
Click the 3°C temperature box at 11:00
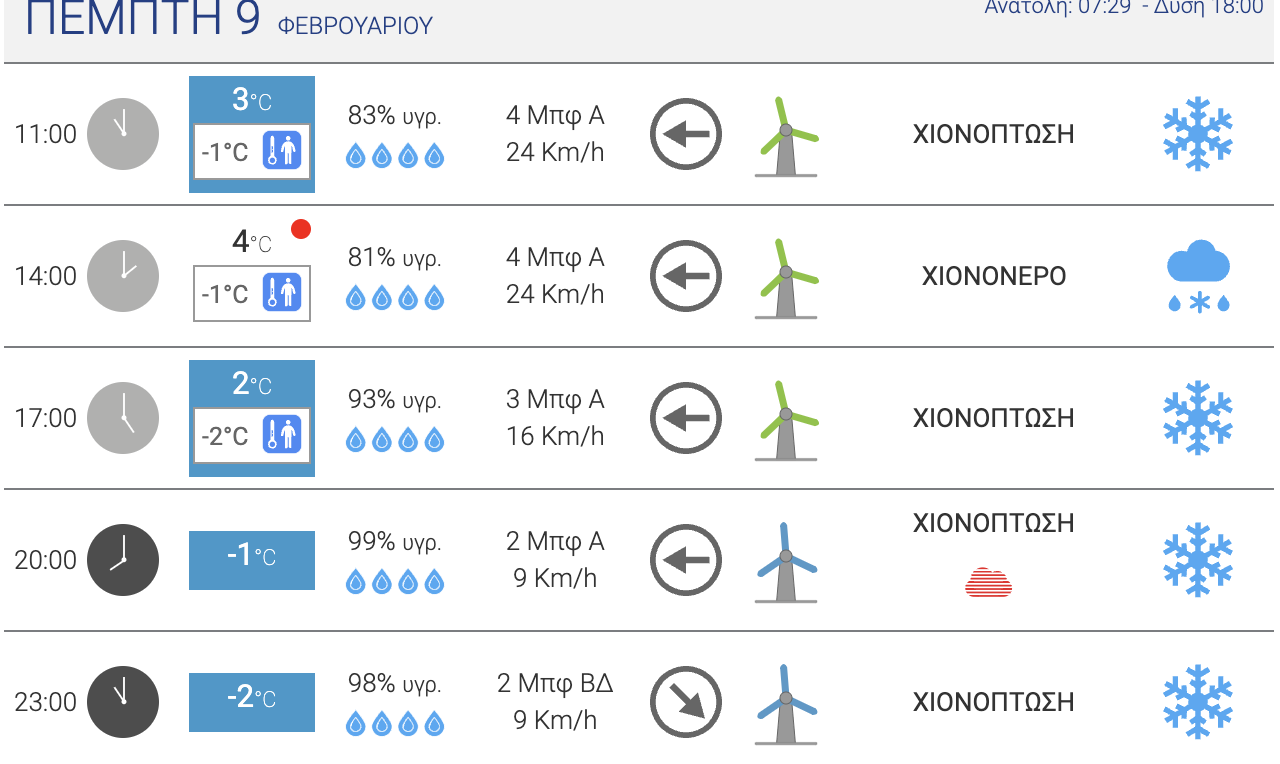pyautogui.click(x=252, y=134)
